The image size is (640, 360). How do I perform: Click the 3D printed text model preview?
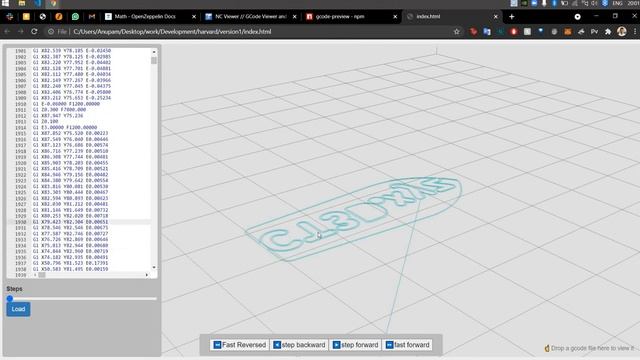click(x=353, y=218)
